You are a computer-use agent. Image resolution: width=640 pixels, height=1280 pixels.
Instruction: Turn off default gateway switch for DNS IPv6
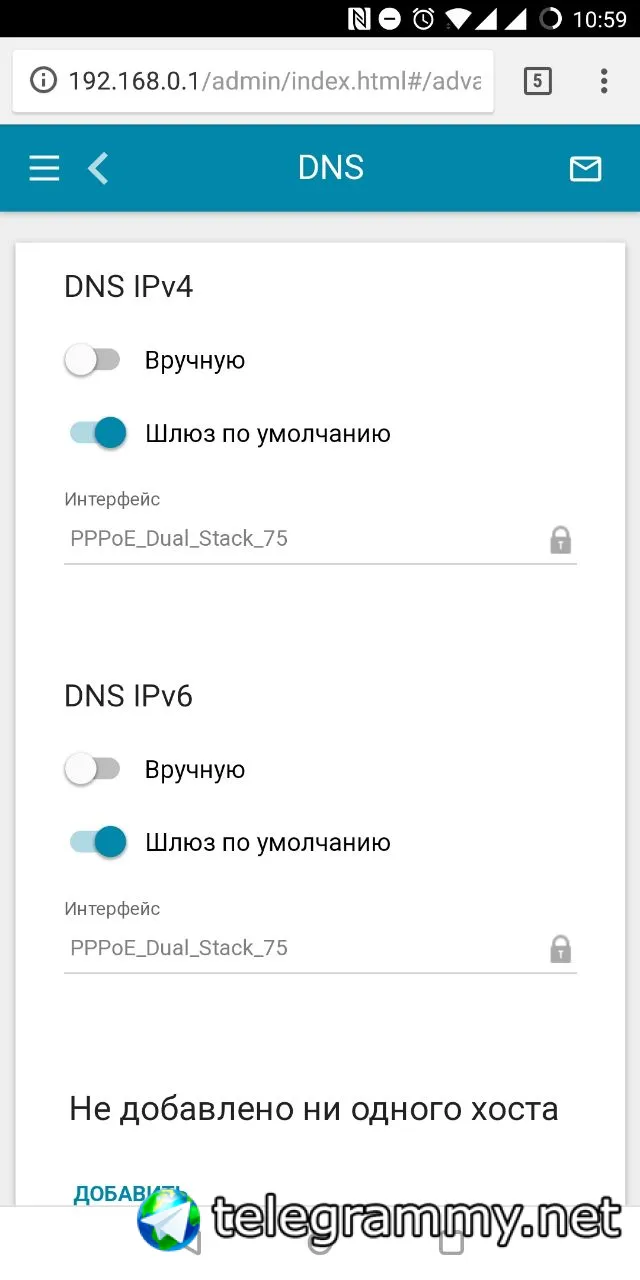(x=98, y=842)
